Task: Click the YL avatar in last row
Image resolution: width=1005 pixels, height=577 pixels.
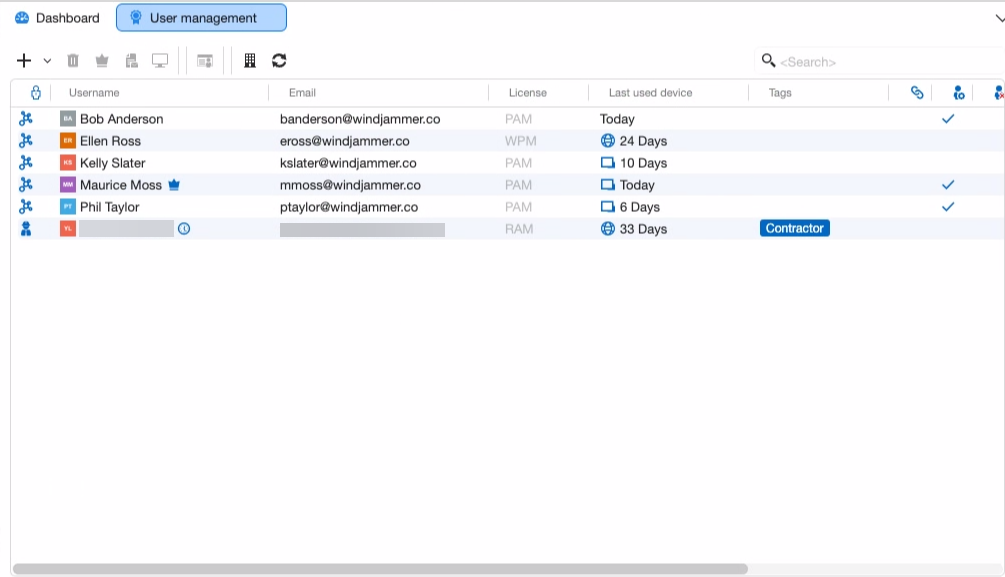Action: pos(68,228)
